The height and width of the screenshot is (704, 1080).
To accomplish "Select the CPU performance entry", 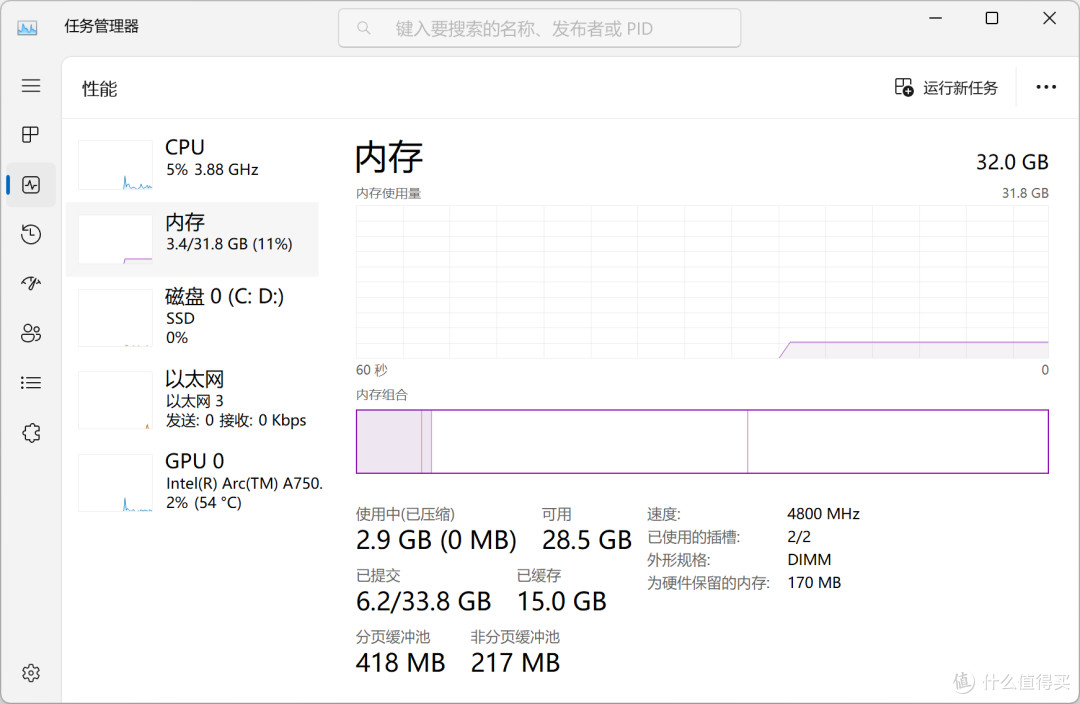I will (x=192, y=164).
